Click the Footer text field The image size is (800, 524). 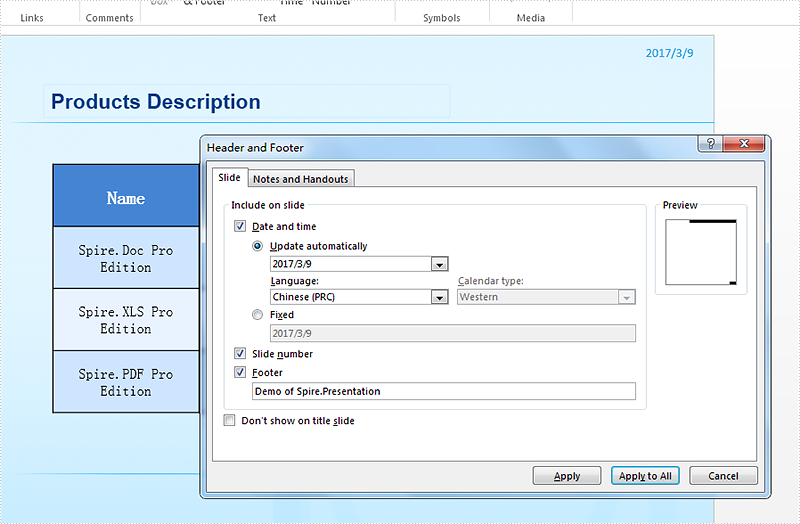click(444, 391)
